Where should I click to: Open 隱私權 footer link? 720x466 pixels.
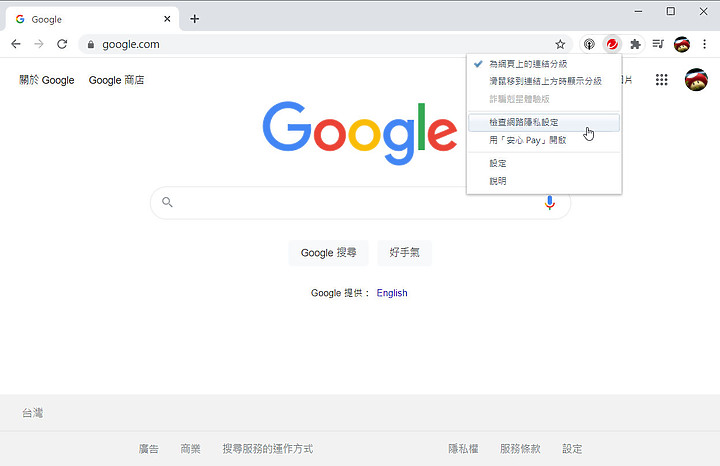point(463,449)
